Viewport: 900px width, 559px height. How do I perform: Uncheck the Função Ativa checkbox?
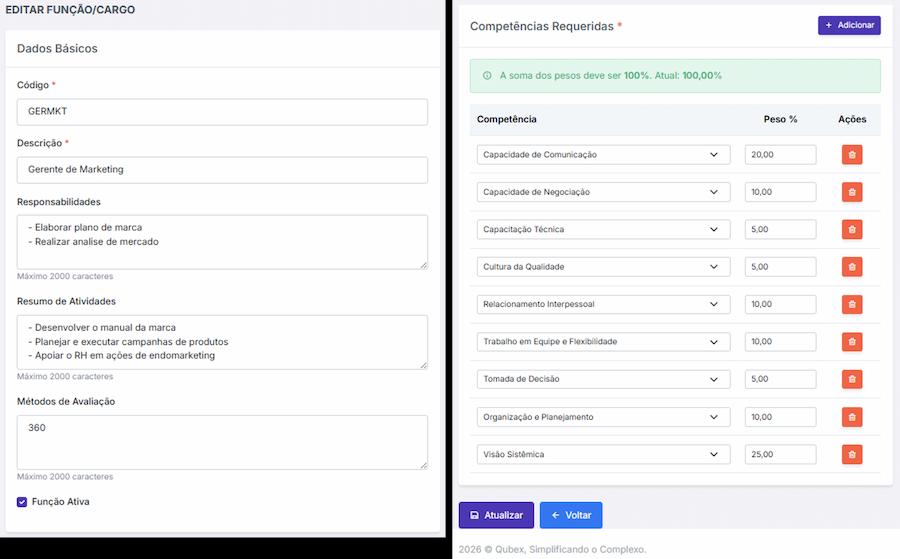coord(22,502)
